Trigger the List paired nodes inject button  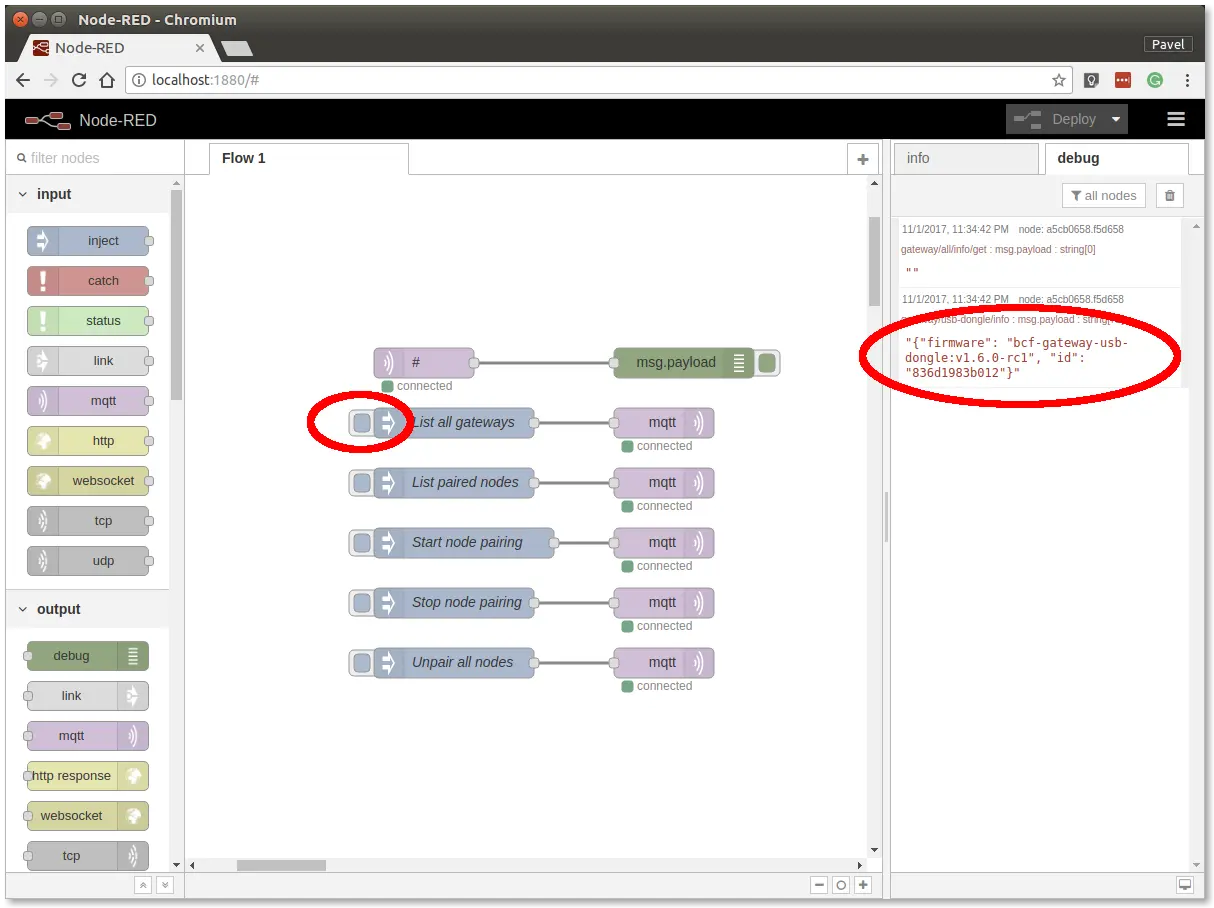coord(361,483)
